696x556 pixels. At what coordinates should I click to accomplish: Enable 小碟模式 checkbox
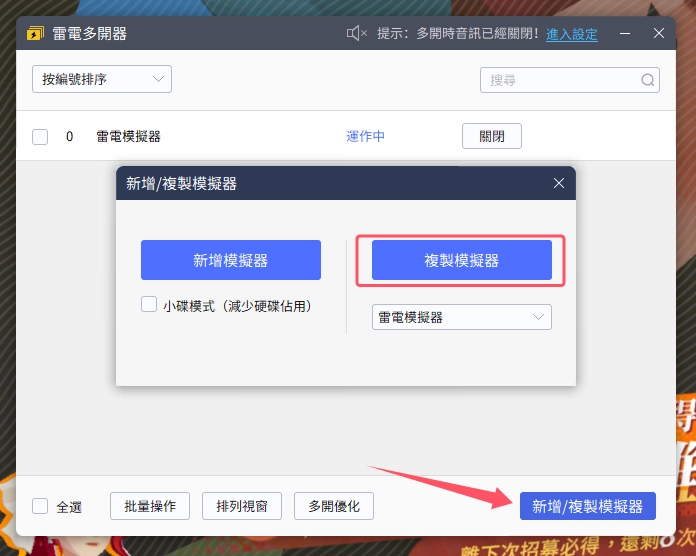coord(149,305)
